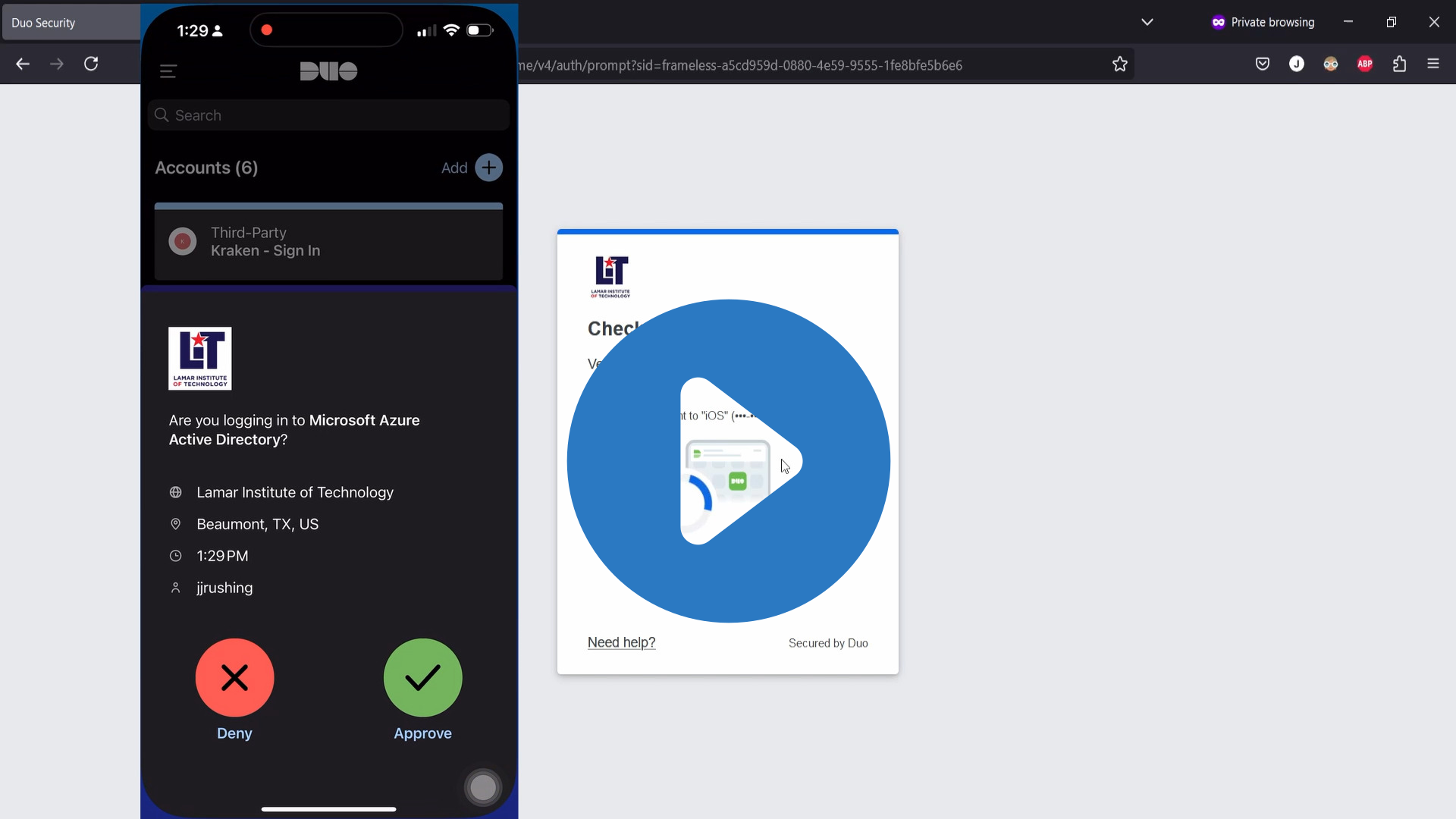Click the Accounts (6) heading
The height and width of the screenshot is (819, 1456).
206,168
